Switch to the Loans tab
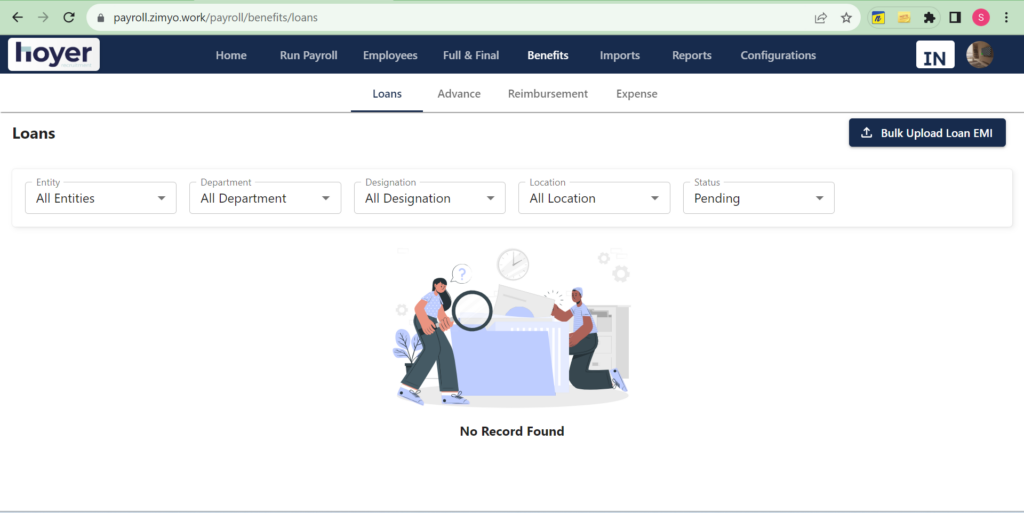The height and width of the screenshot is (513, 1024). coord(387,94)
